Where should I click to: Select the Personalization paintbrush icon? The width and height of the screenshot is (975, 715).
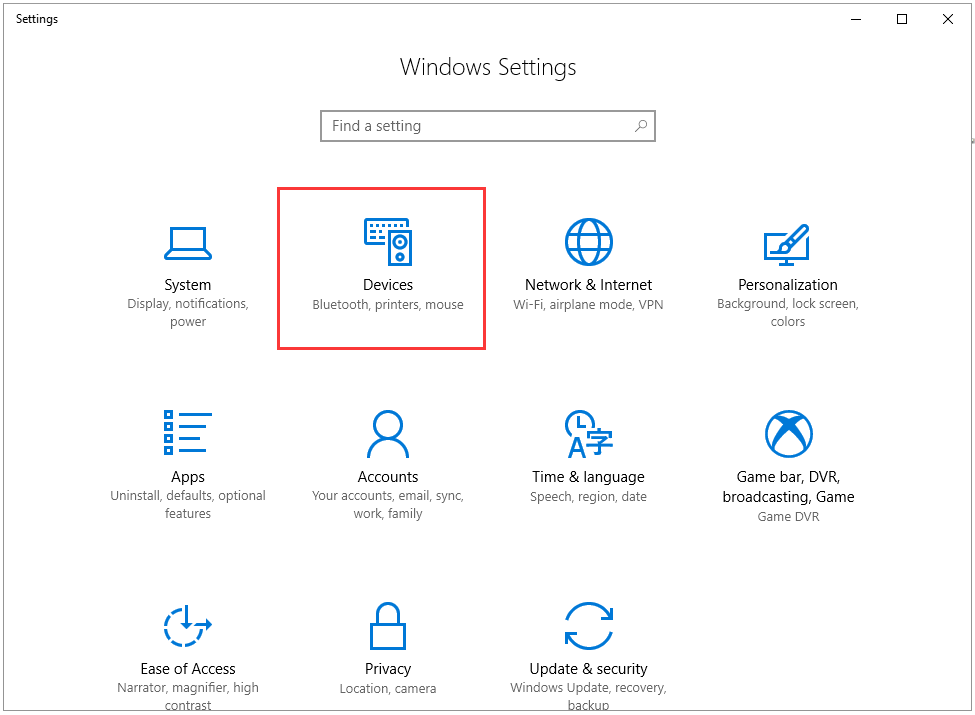[787, 244]
